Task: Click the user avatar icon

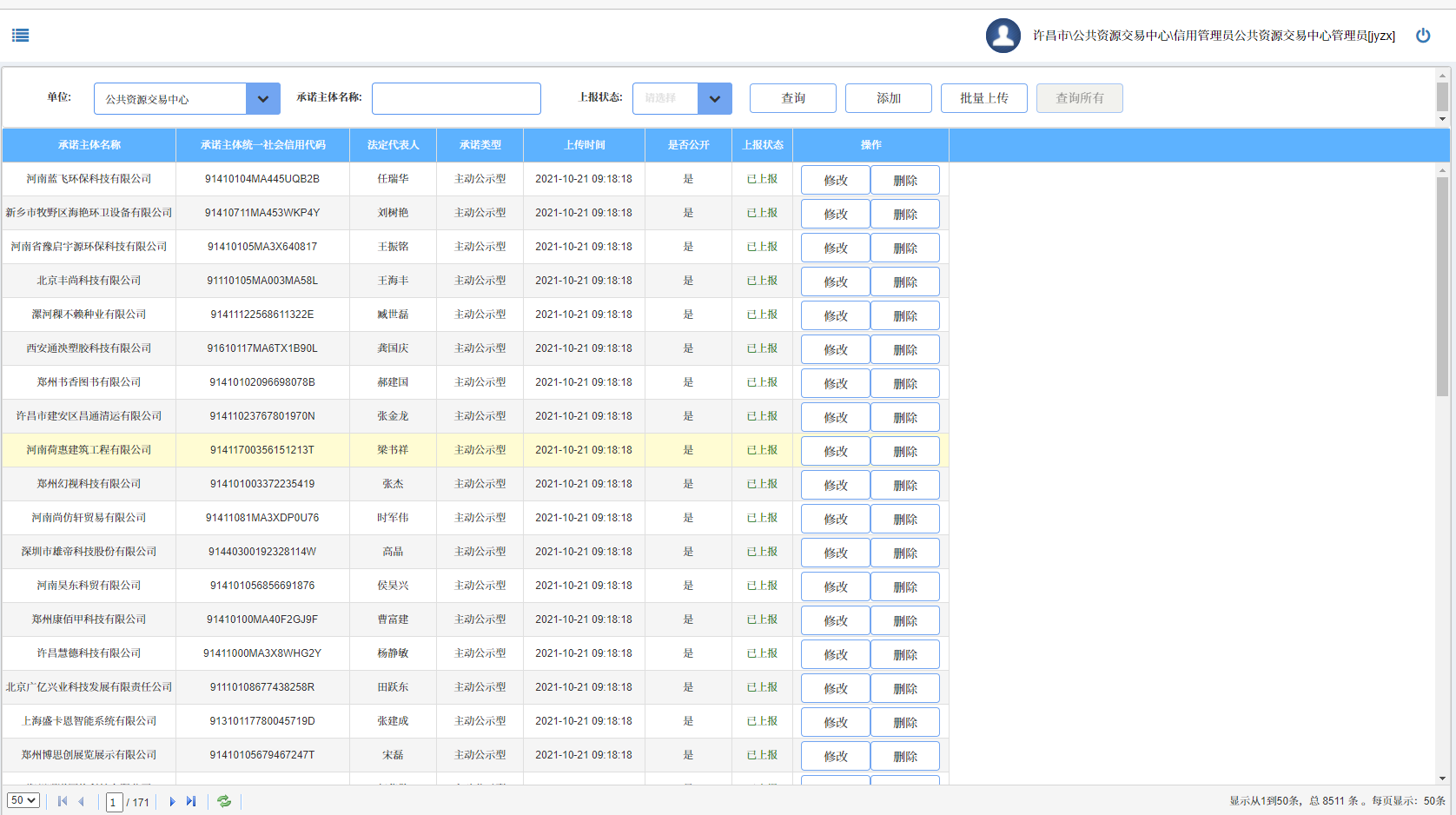Action: 1003,36
